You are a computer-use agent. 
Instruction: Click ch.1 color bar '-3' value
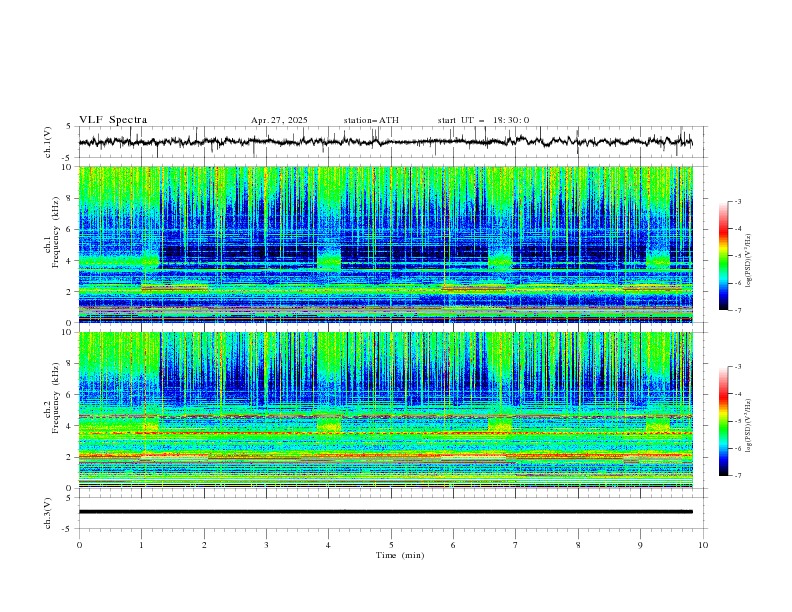point(738,201)
